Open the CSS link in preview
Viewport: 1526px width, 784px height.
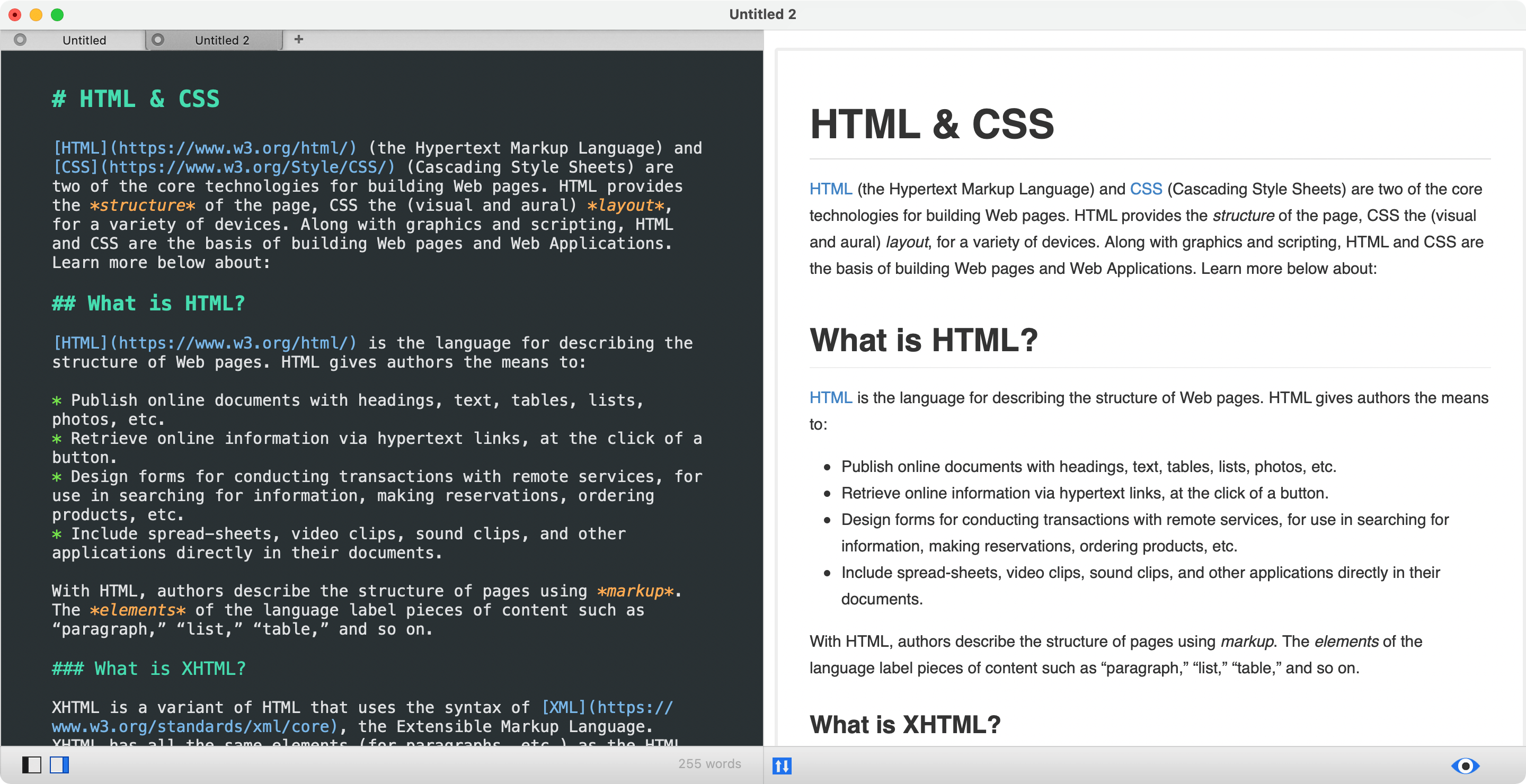click(x=1146, y=189)
